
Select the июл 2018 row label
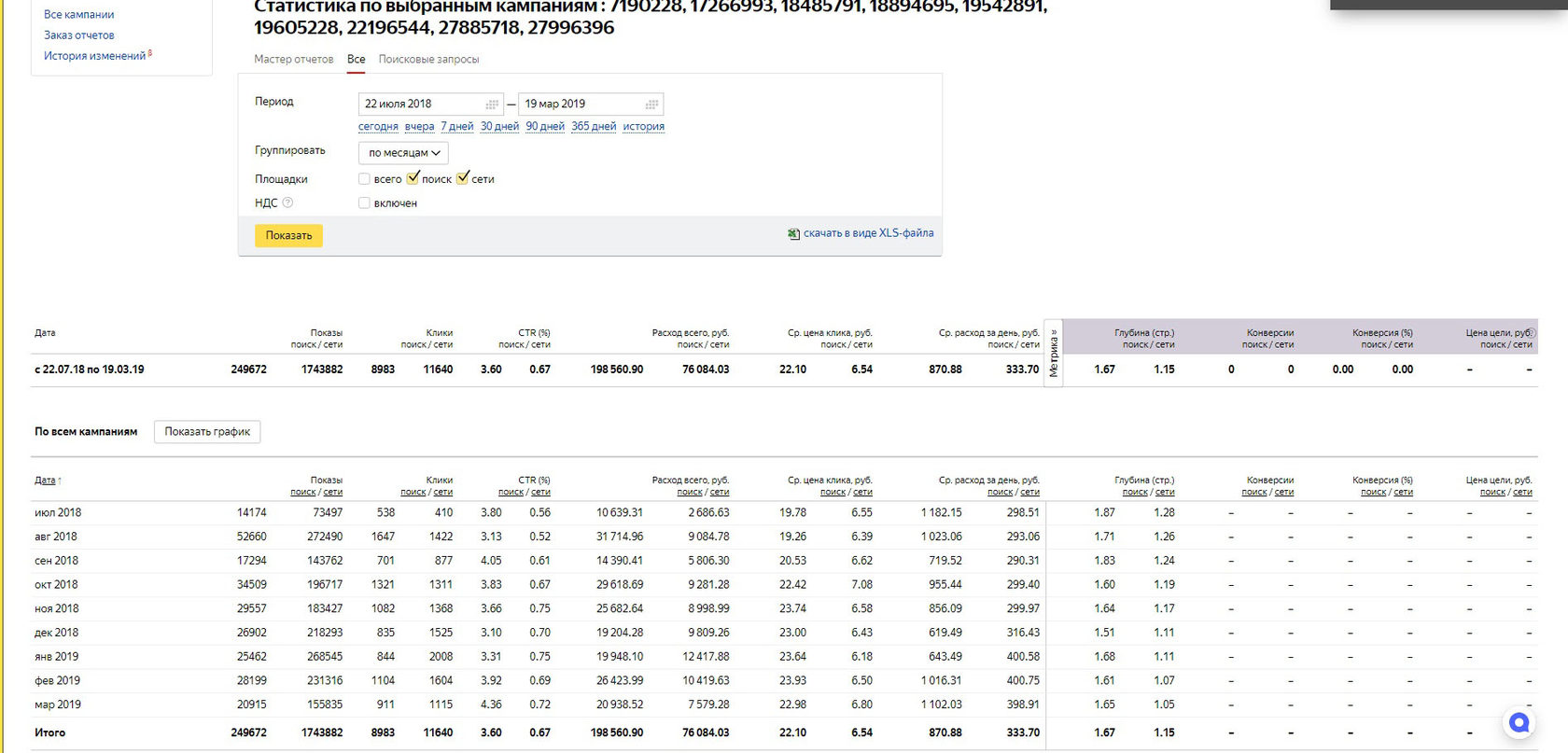click(x=58, y=513)
